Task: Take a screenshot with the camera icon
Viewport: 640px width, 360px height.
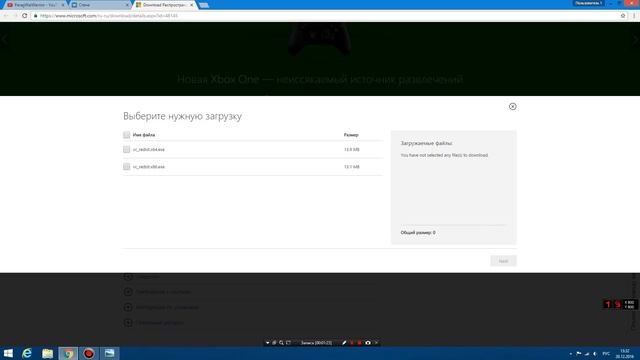Action: (368, 343)
